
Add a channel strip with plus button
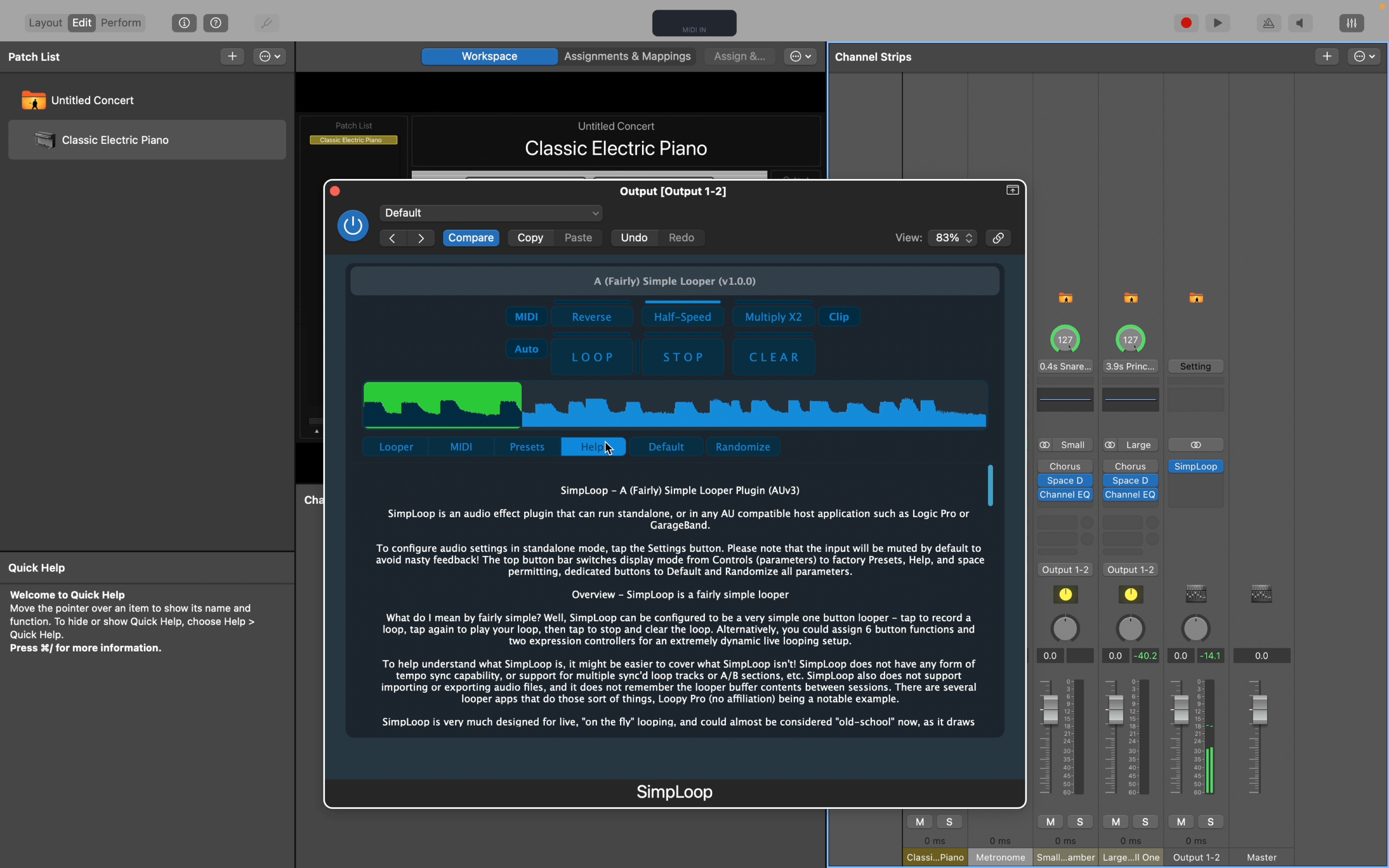[1327, 56]
